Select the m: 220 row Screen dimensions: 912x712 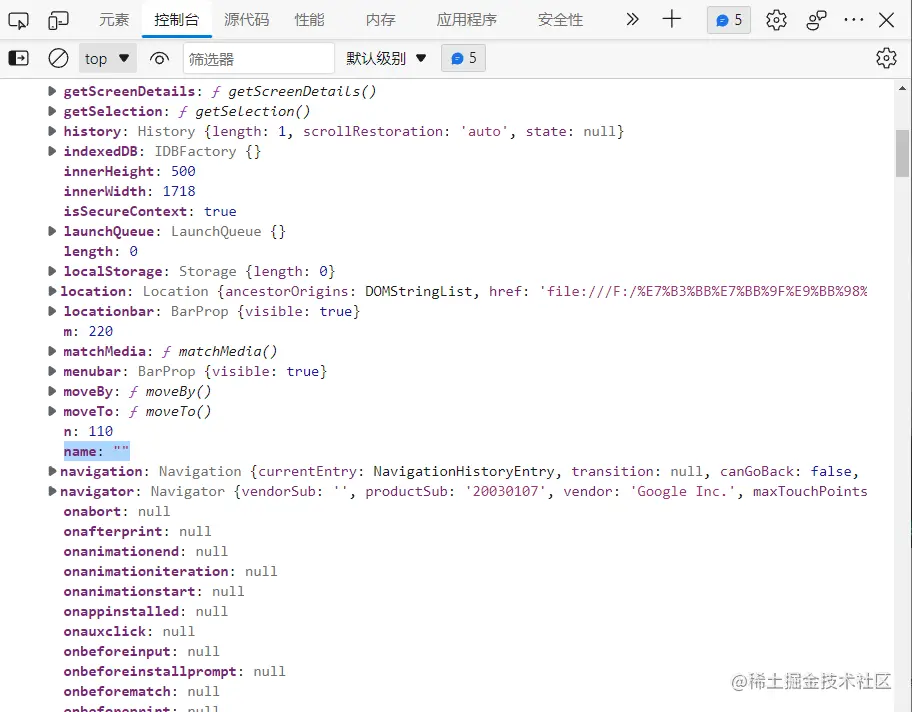[88, 332]
